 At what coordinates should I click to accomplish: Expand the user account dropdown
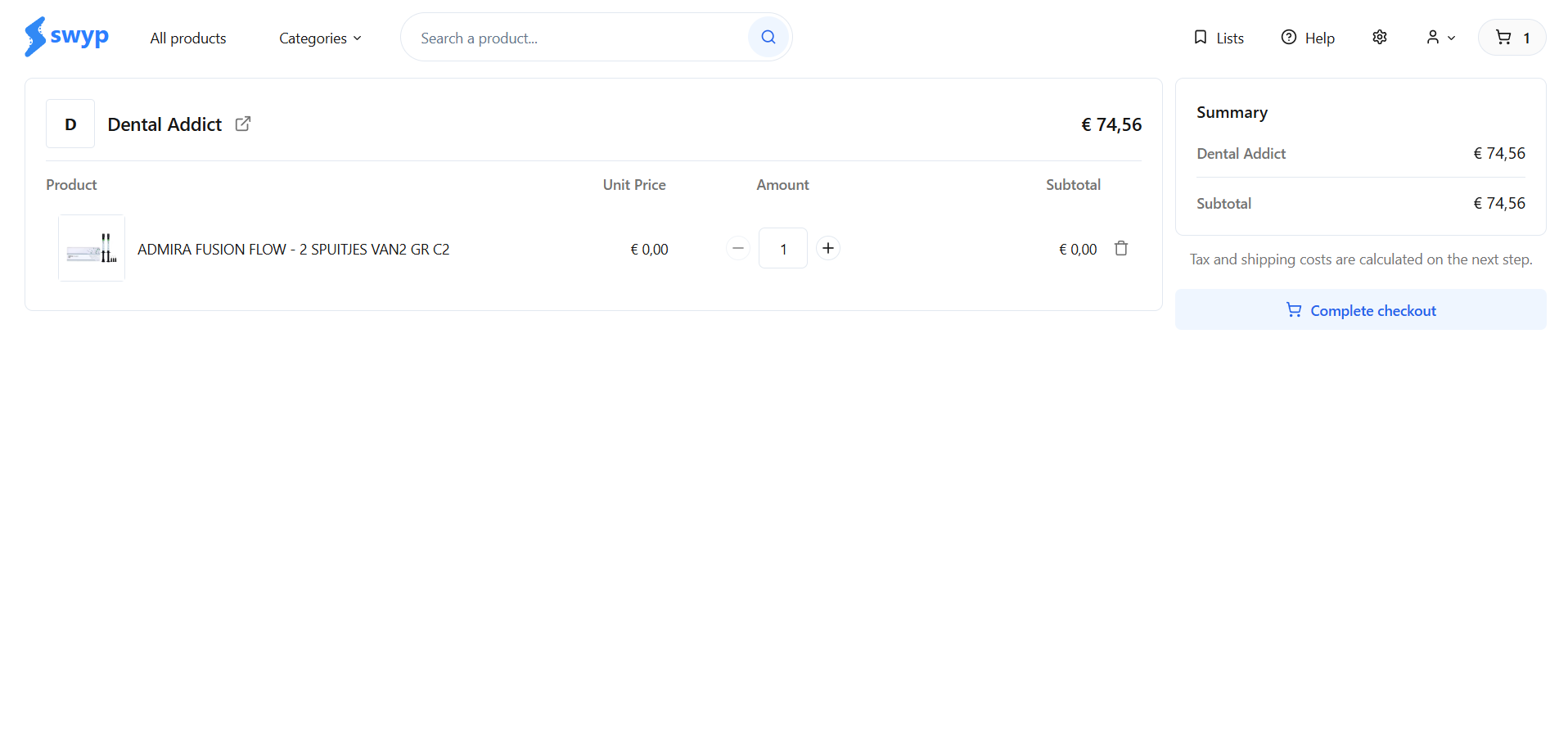(x=1441, y=37)
